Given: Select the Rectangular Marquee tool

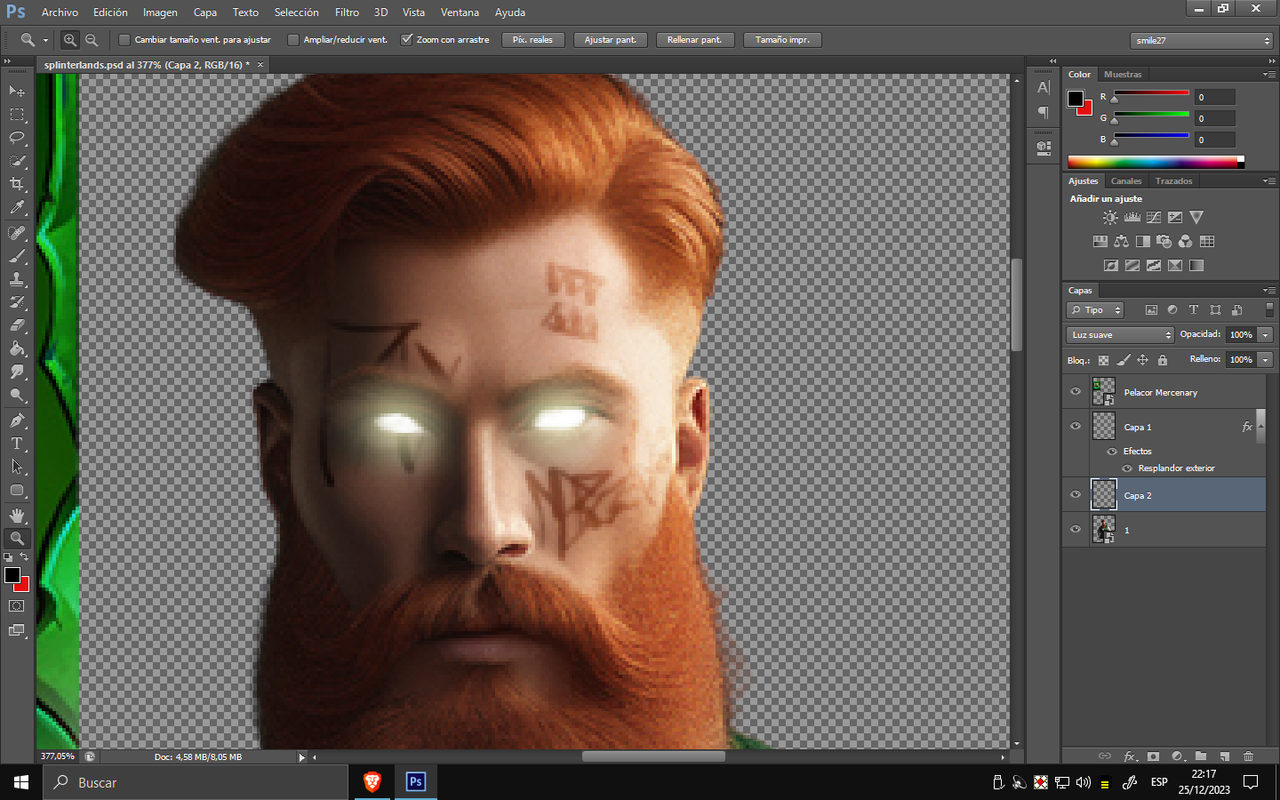Looking at the screenshot, I should tap(17, 115).
